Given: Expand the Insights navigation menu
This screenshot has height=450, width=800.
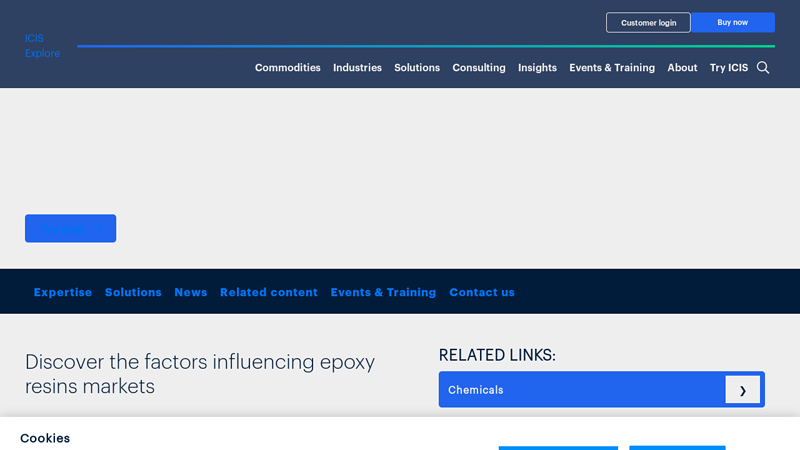Looking at the screenshot, I should [537, 68].
